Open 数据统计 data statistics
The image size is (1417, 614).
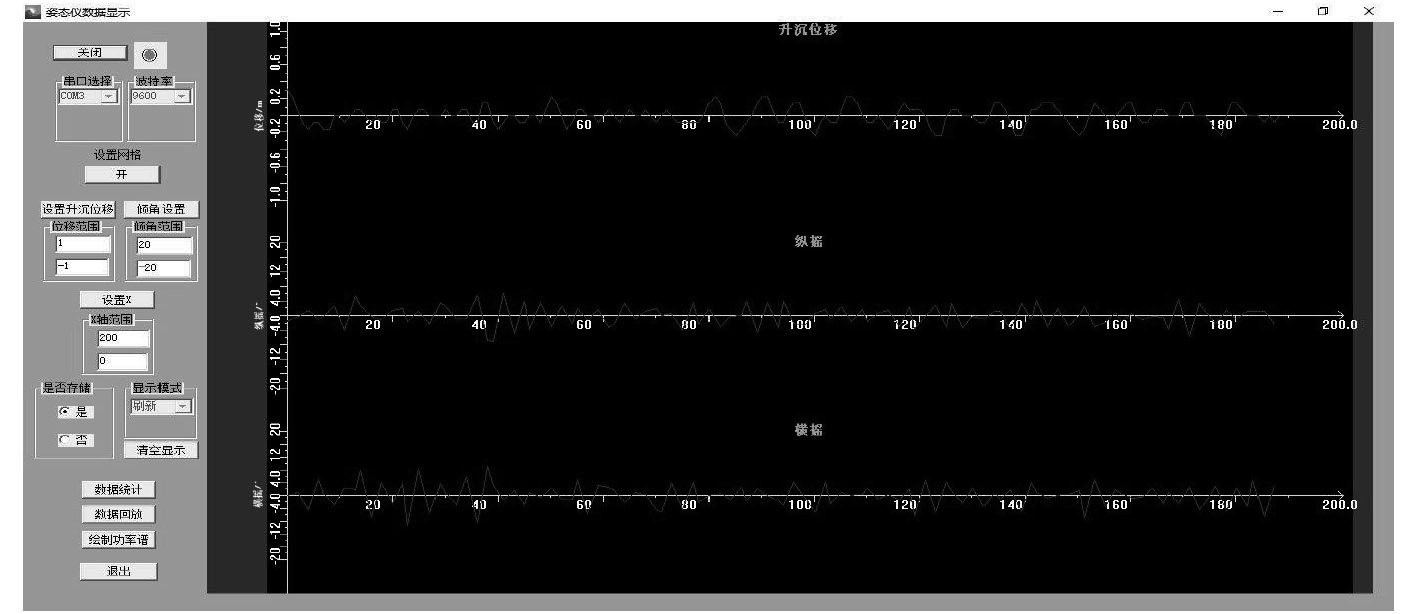point(118,490)
